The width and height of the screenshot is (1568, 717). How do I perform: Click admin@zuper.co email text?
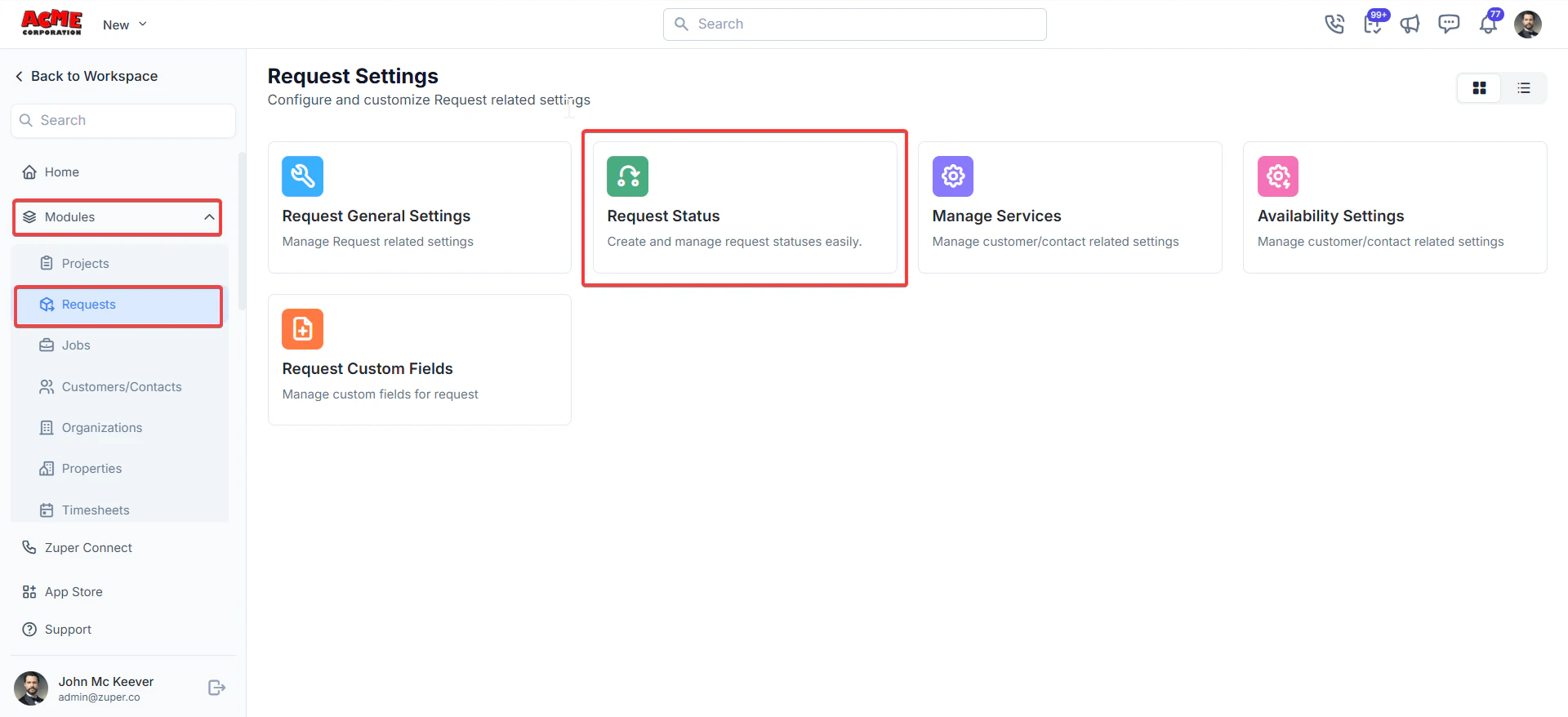[x=99, y=697]
